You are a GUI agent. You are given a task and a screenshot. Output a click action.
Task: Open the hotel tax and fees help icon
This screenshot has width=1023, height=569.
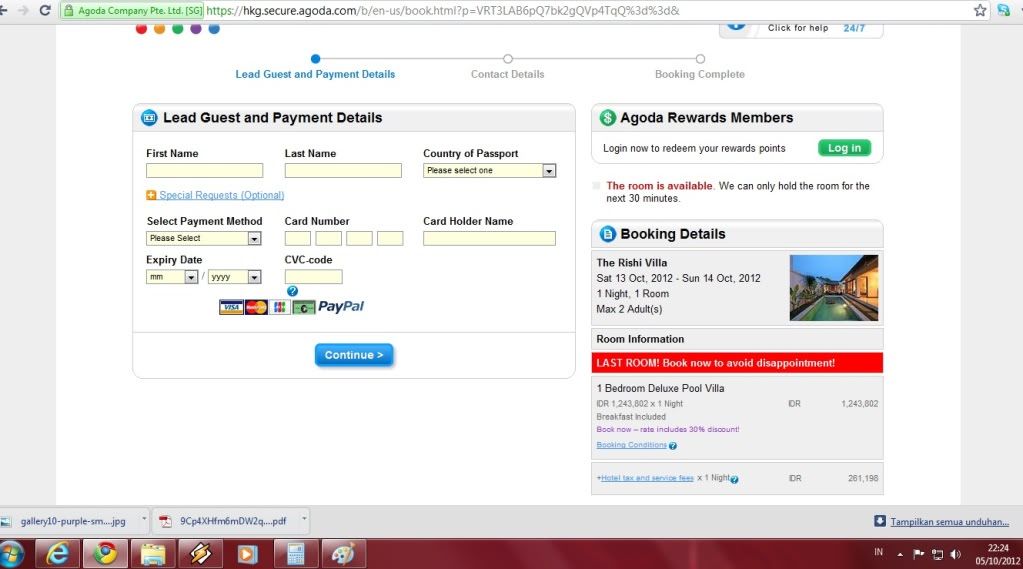[x=734, y=480]
